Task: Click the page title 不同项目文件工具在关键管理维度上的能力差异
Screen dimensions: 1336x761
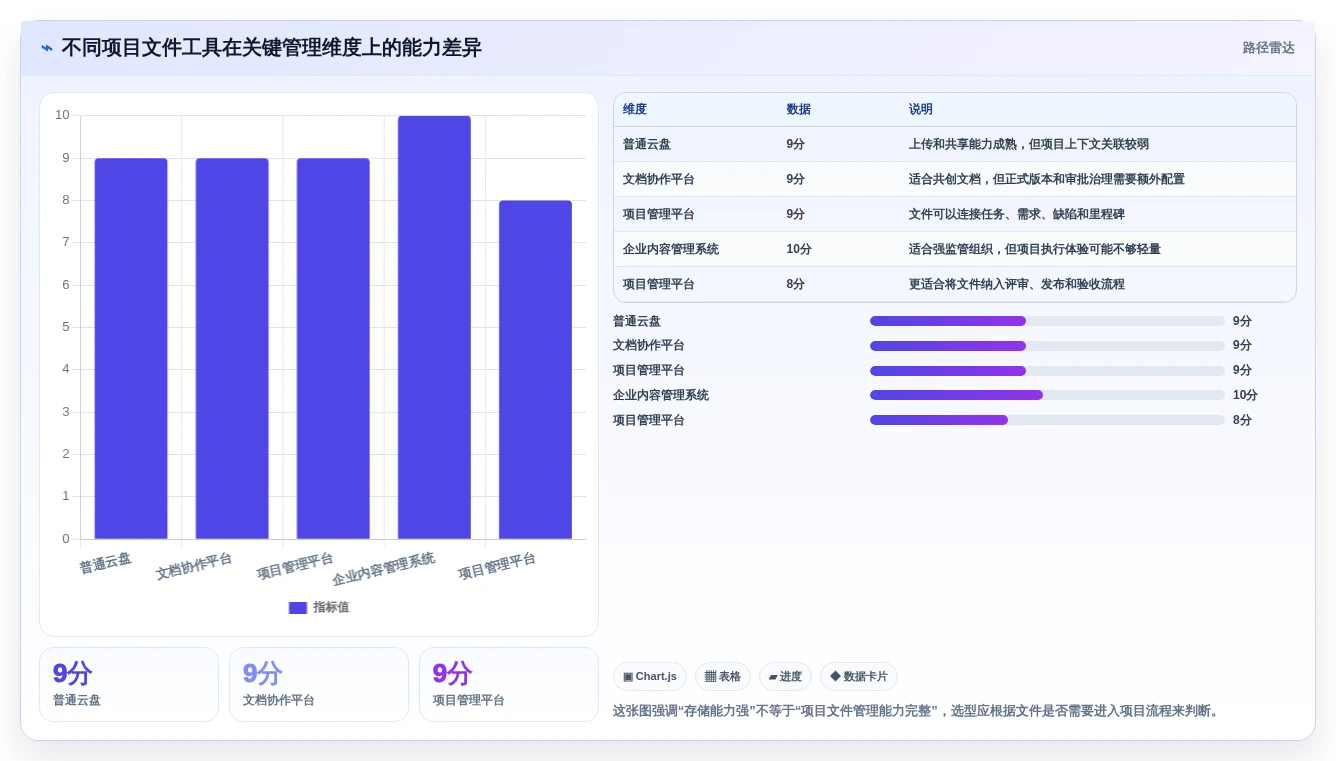Action: point(271,48)
